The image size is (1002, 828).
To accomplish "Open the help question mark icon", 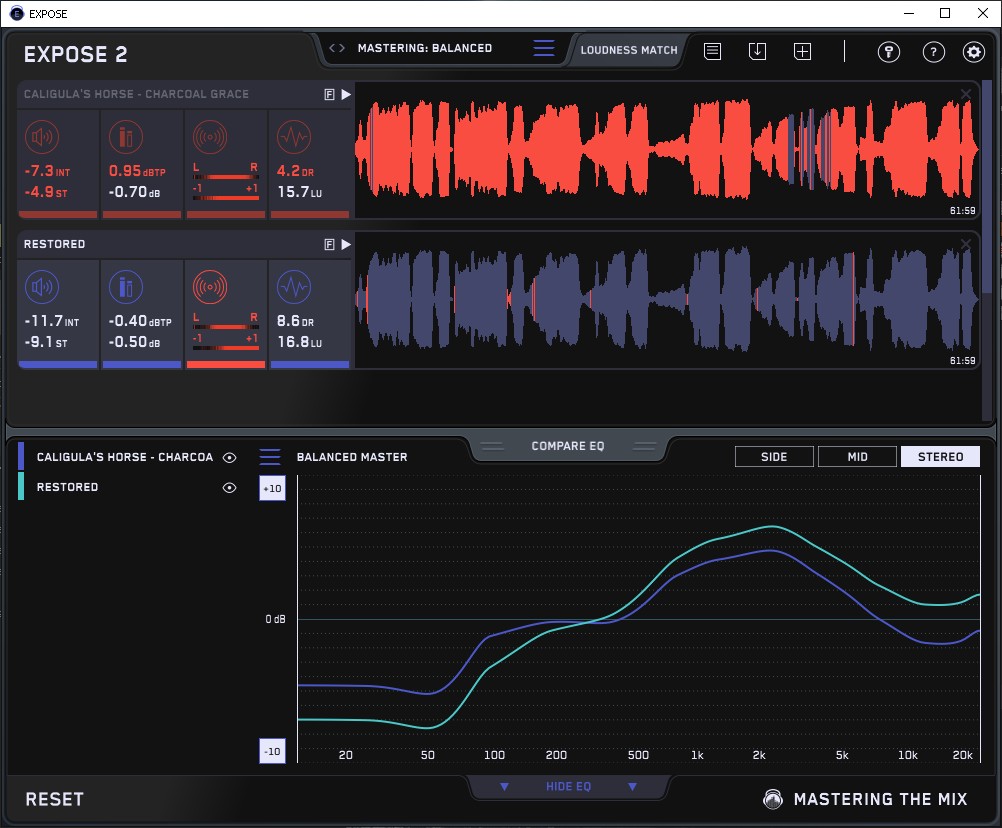I will [934, 52].
